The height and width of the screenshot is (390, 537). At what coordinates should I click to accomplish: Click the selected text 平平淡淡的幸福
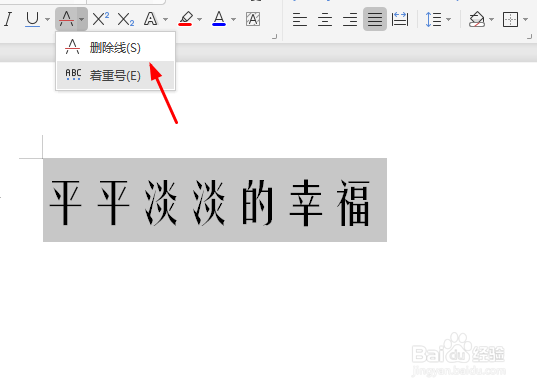(210, 203)
